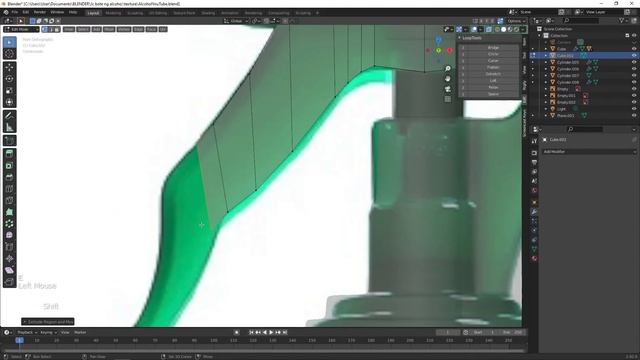Select the Rotate tool
Image resolution: width=640 pixels, height=360 pixels.
9,79
